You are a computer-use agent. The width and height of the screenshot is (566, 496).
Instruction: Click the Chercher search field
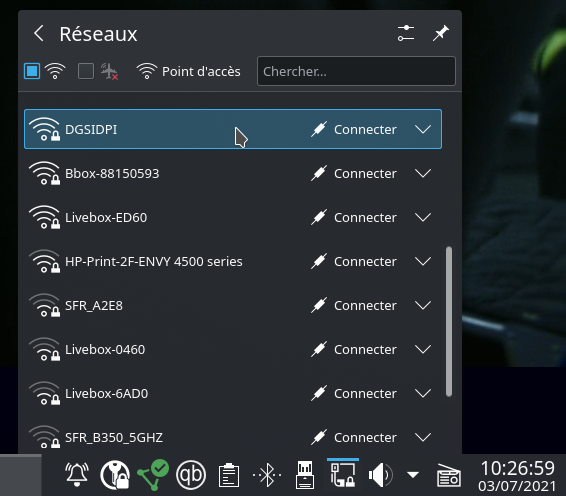(x=356, y=71)
